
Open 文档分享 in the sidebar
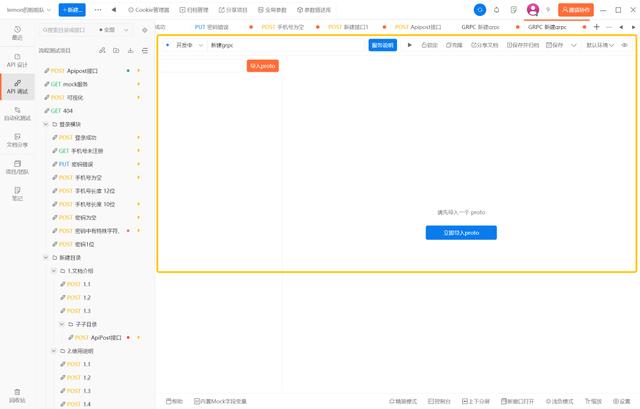click(17, 140)
